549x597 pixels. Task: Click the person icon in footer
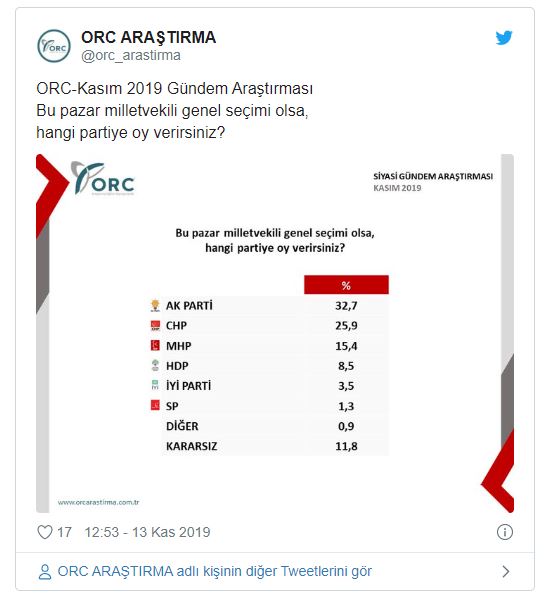point(45,572)
